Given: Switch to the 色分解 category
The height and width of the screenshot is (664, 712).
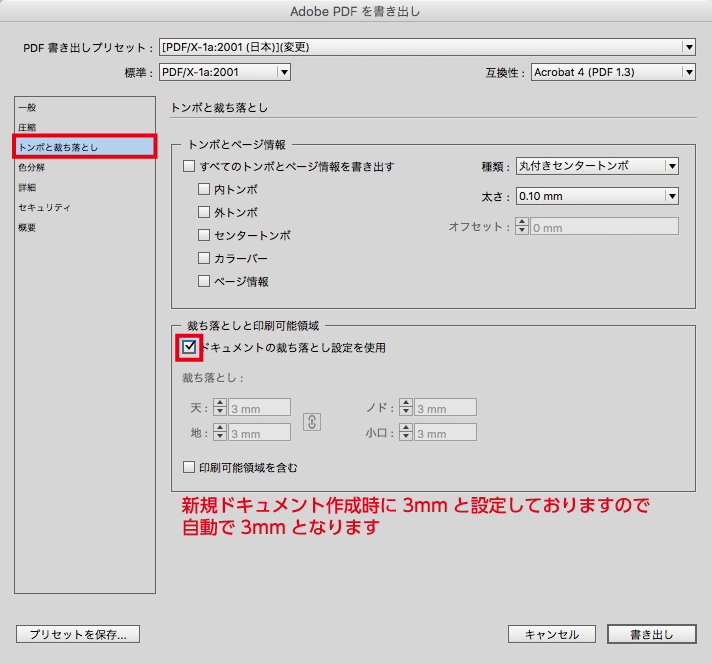Looking at the screenshot, I should tap(32, 167).
